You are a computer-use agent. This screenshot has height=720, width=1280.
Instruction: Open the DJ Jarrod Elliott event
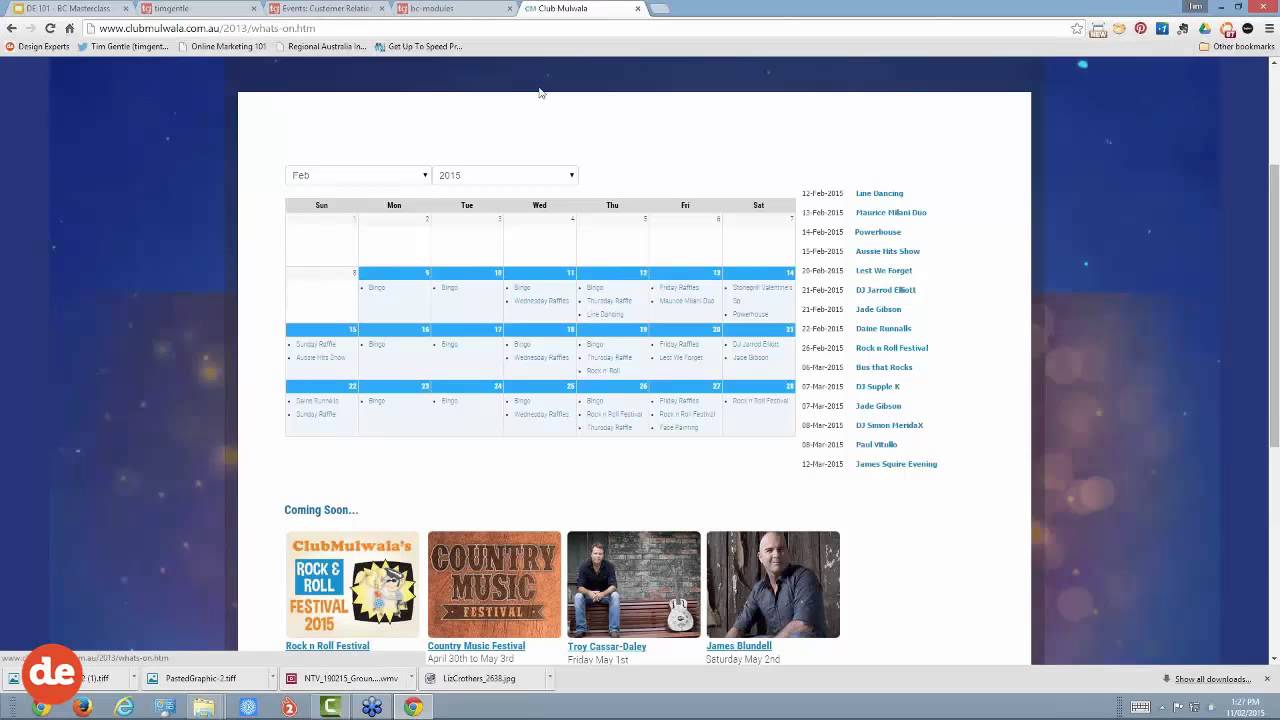pos(885,290)
